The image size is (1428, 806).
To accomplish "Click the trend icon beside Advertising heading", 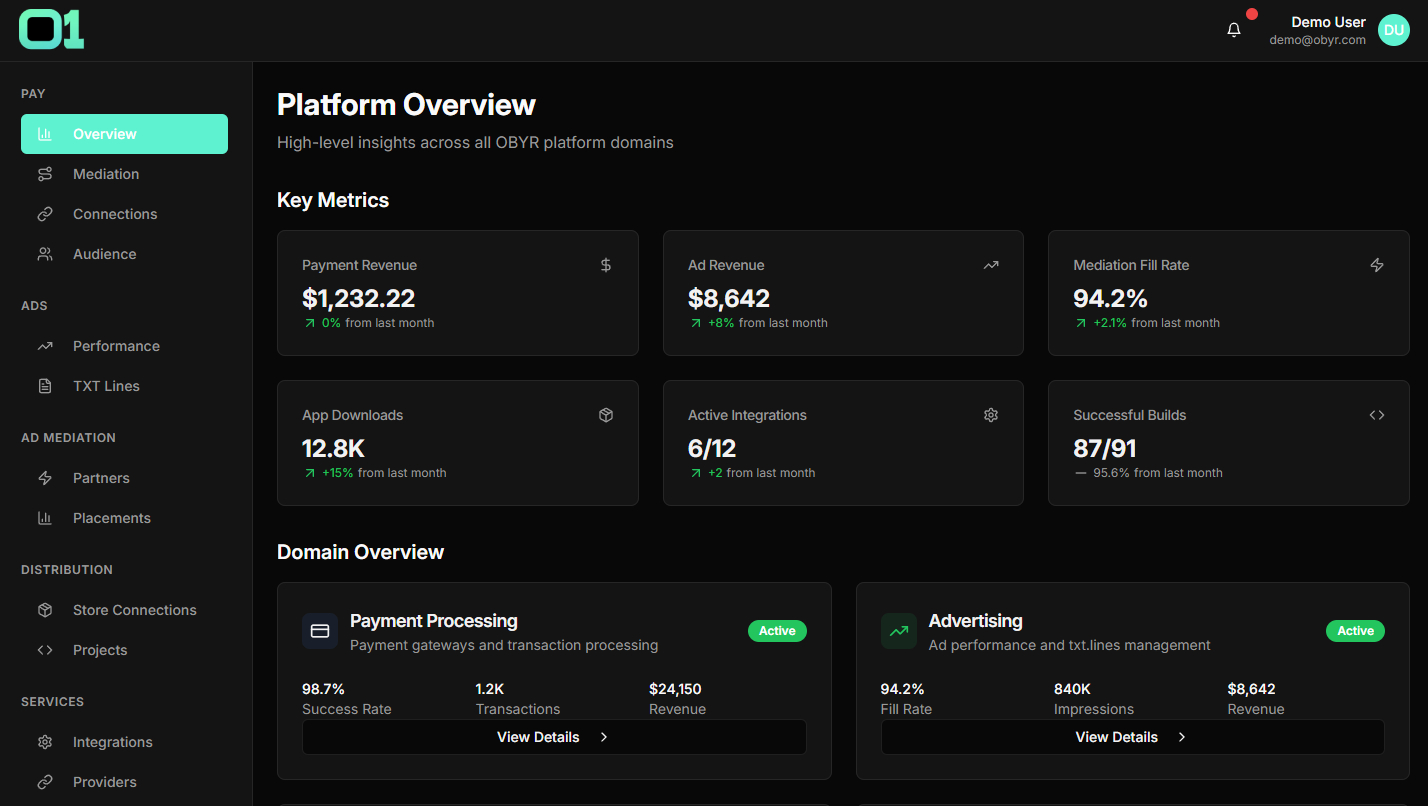I will point(899,632).
